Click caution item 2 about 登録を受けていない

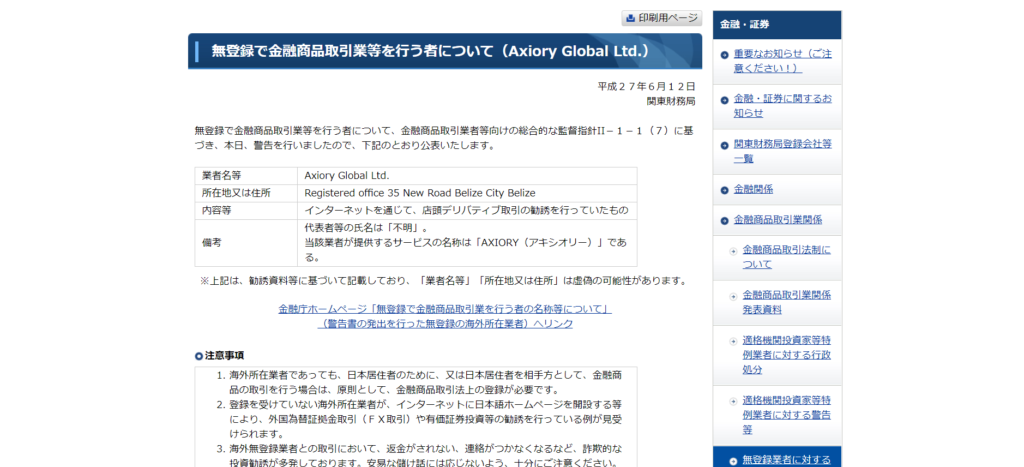point(425,419)
